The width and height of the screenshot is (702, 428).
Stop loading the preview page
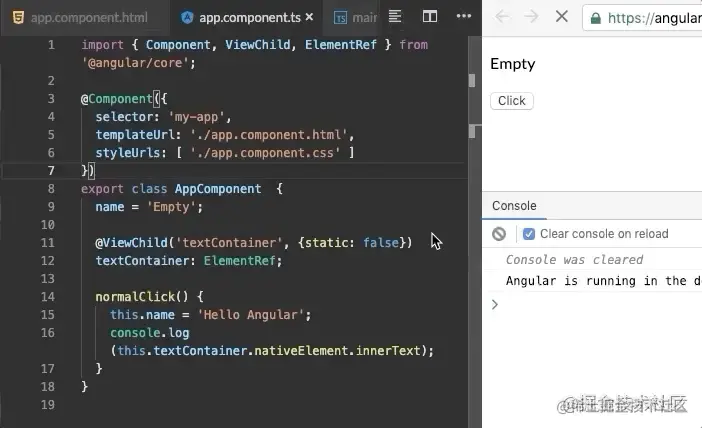(561, 17)
